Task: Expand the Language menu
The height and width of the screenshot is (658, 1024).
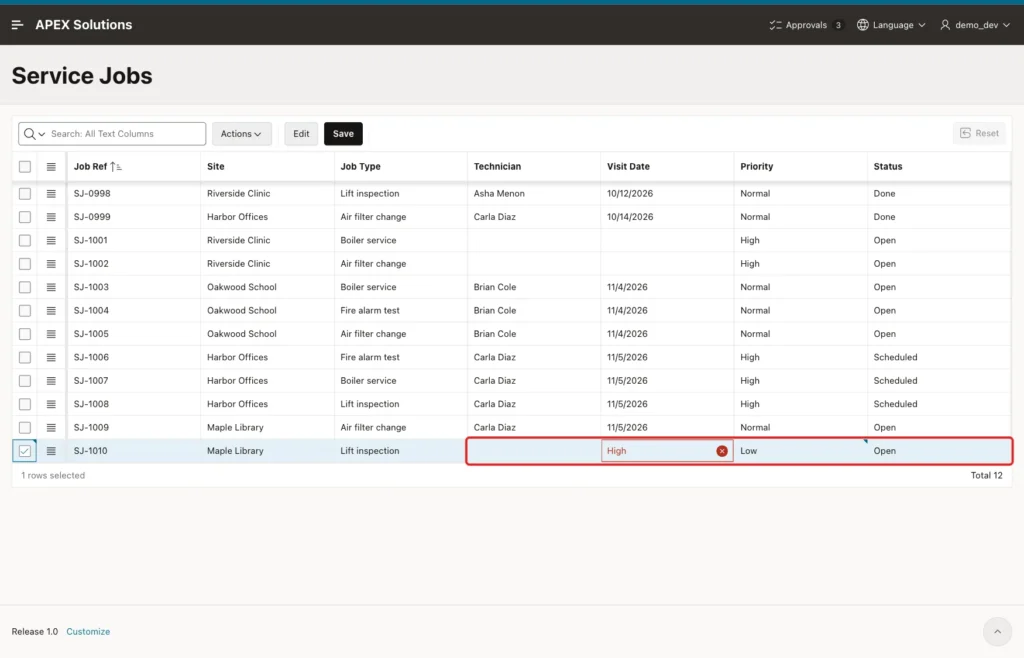Action: tap(891, 25)
